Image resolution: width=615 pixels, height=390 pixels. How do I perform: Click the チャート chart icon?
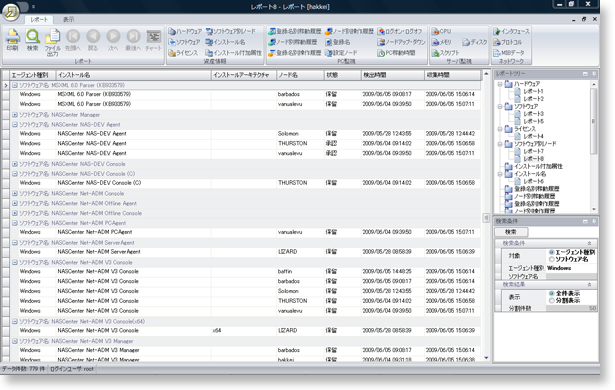[153, 40]
